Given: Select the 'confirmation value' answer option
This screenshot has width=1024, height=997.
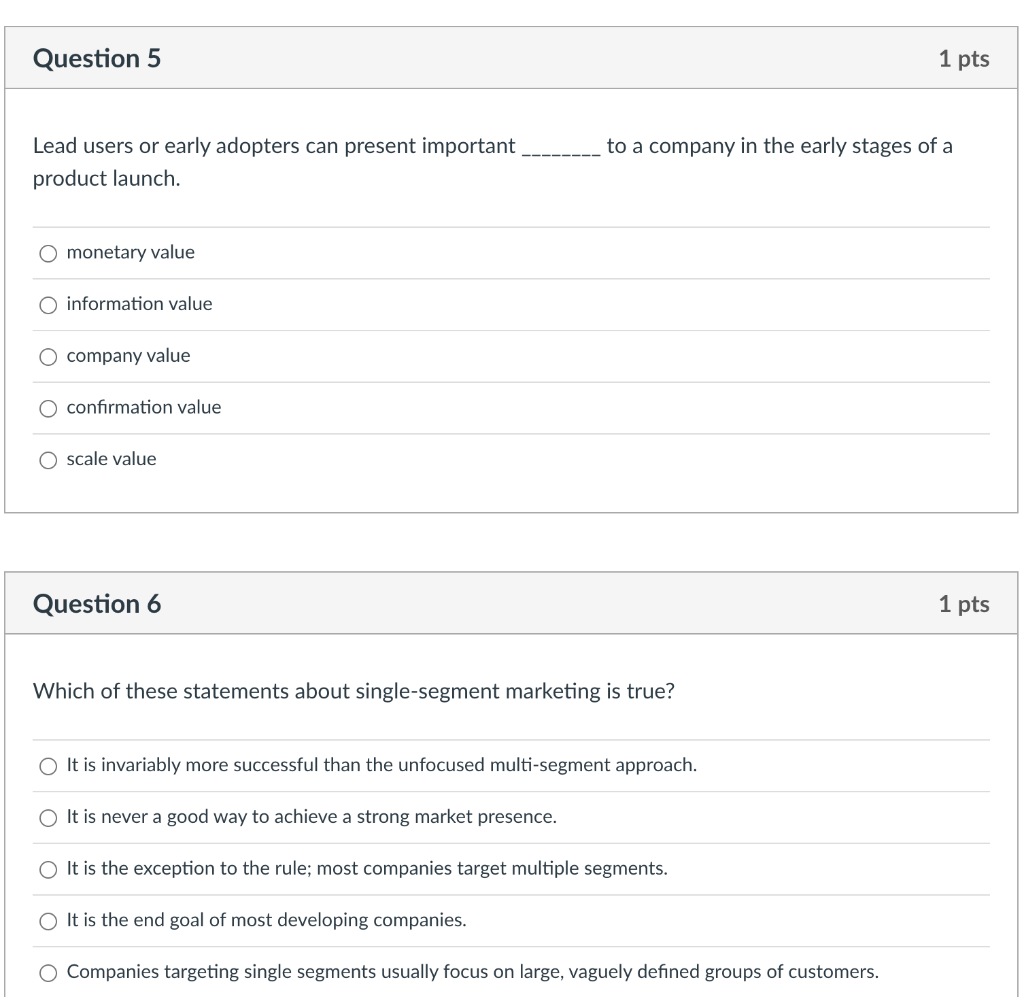Looking at the screenshot, I should point(48,408).
